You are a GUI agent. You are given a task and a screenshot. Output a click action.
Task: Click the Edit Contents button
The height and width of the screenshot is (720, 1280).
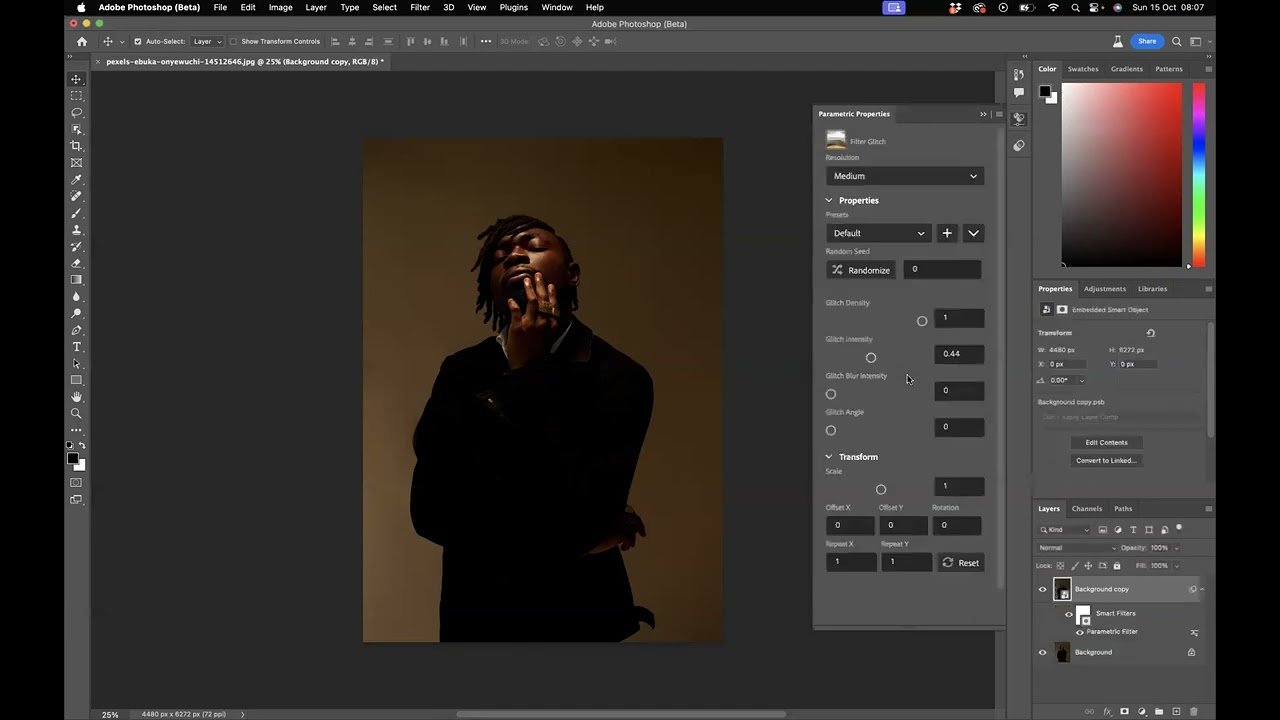(x=1106, y=442)
